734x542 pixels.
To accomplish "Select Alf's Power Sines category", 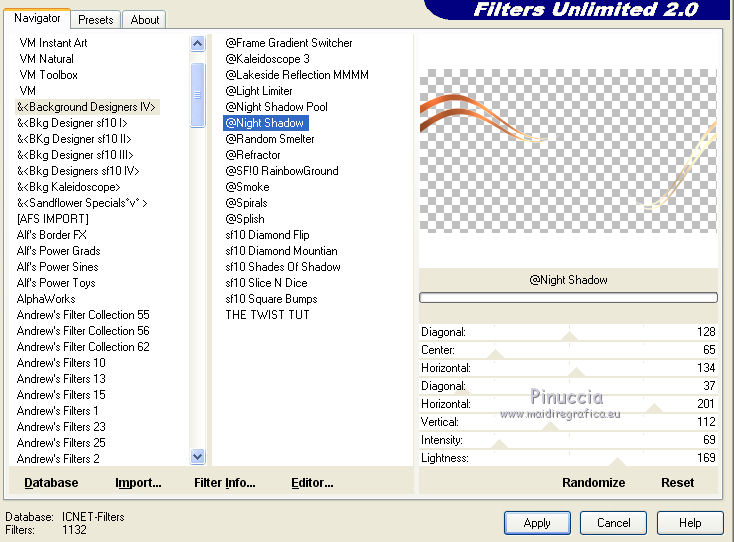I will pos(58,267).
